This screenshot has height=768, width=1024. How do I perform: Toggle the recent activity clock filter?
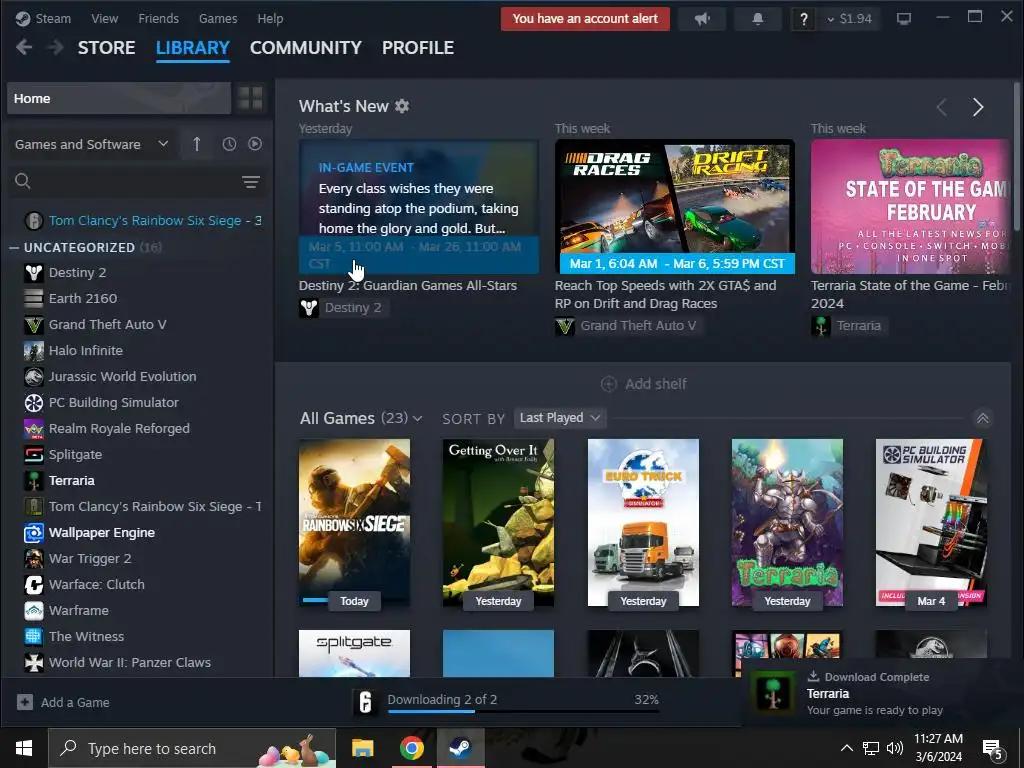(229, 144)
